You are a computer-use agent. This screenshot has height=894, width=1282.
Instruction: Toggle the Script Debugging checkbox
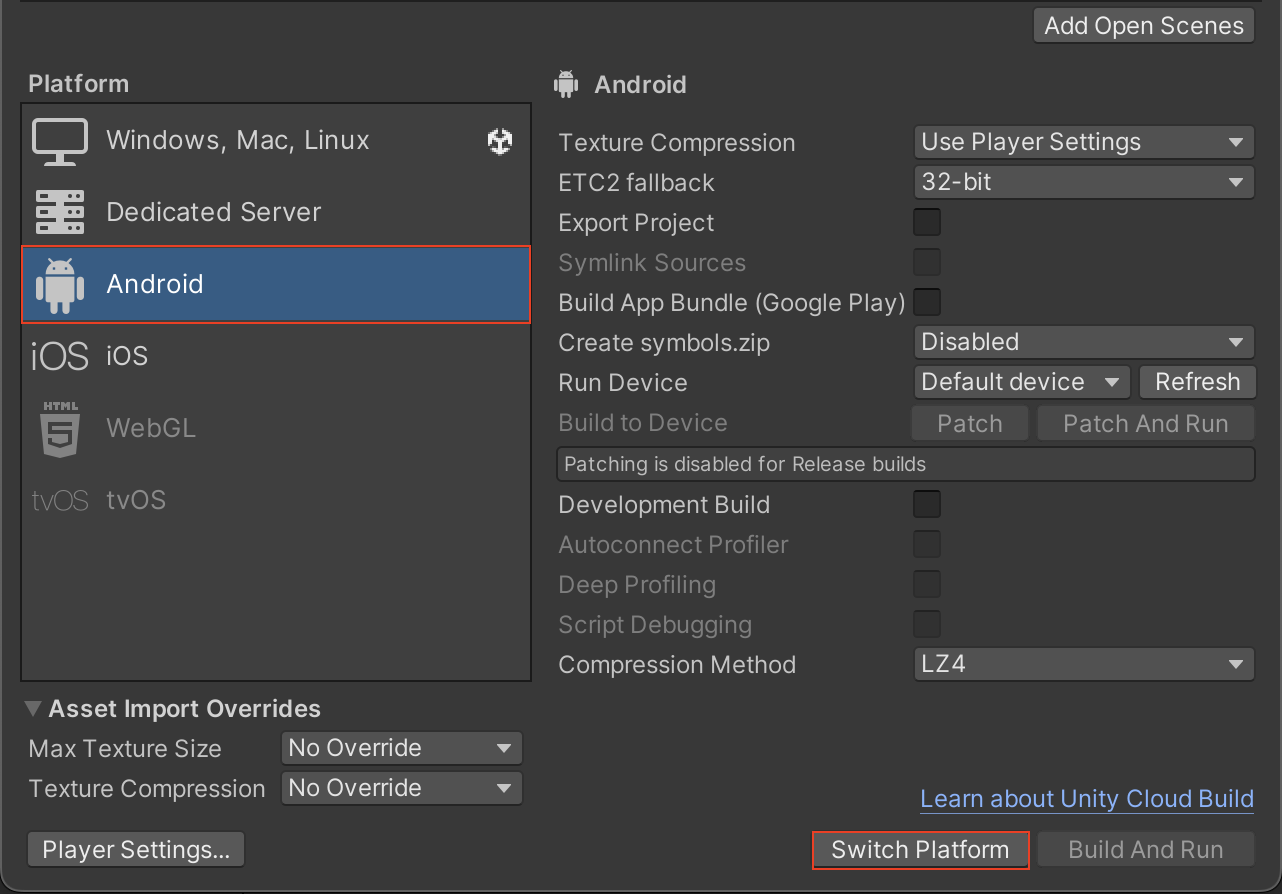(x=927, y=624)
